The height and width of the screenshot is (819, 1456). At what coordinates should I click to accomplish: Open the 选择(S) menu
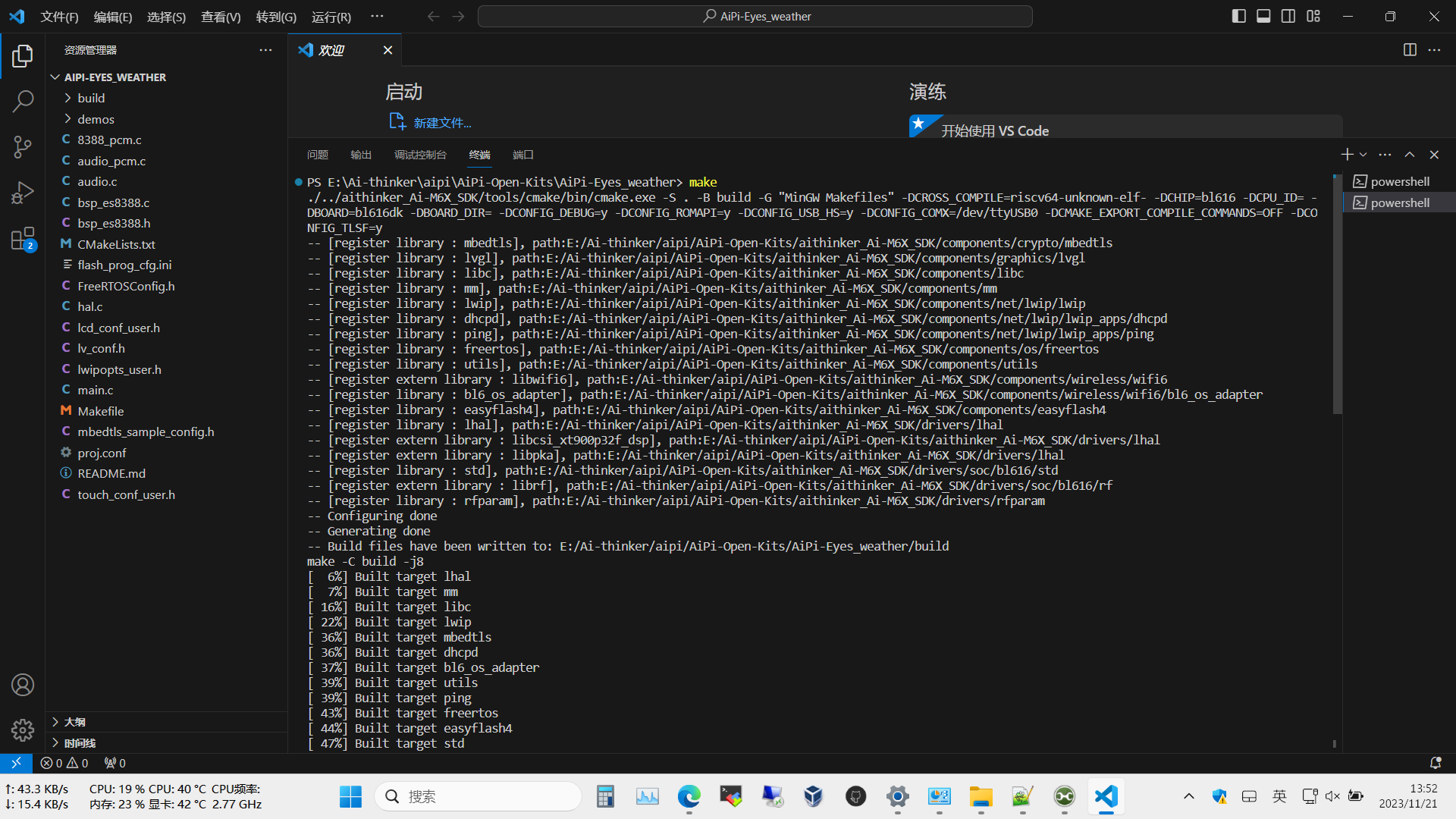coord(166,17)
